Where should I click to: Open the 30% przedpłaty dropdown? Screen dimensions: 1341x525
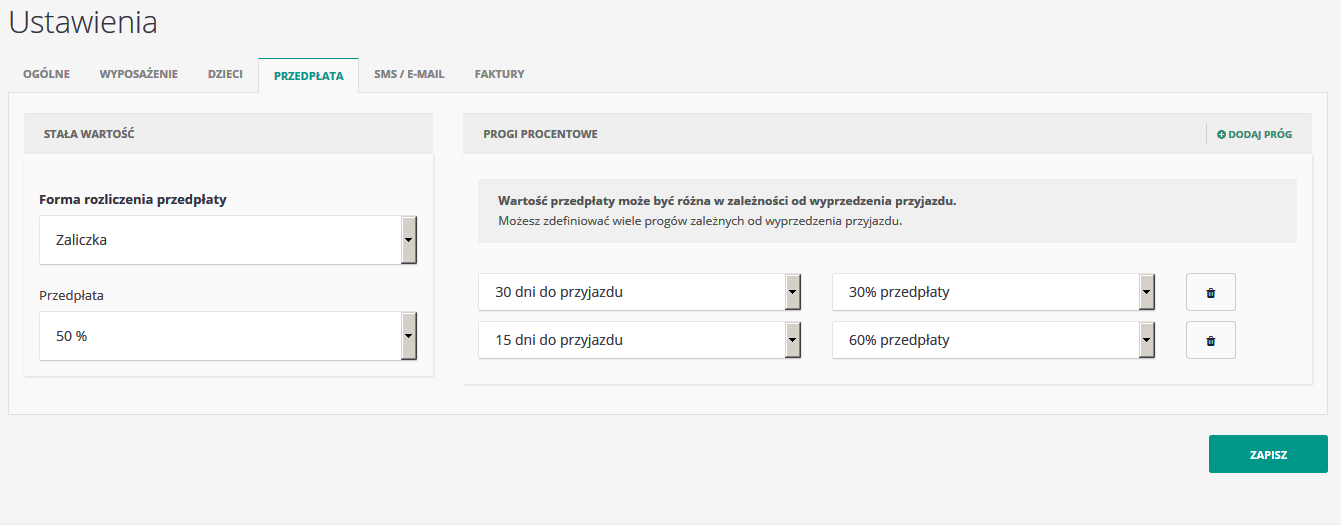[994, 293]
